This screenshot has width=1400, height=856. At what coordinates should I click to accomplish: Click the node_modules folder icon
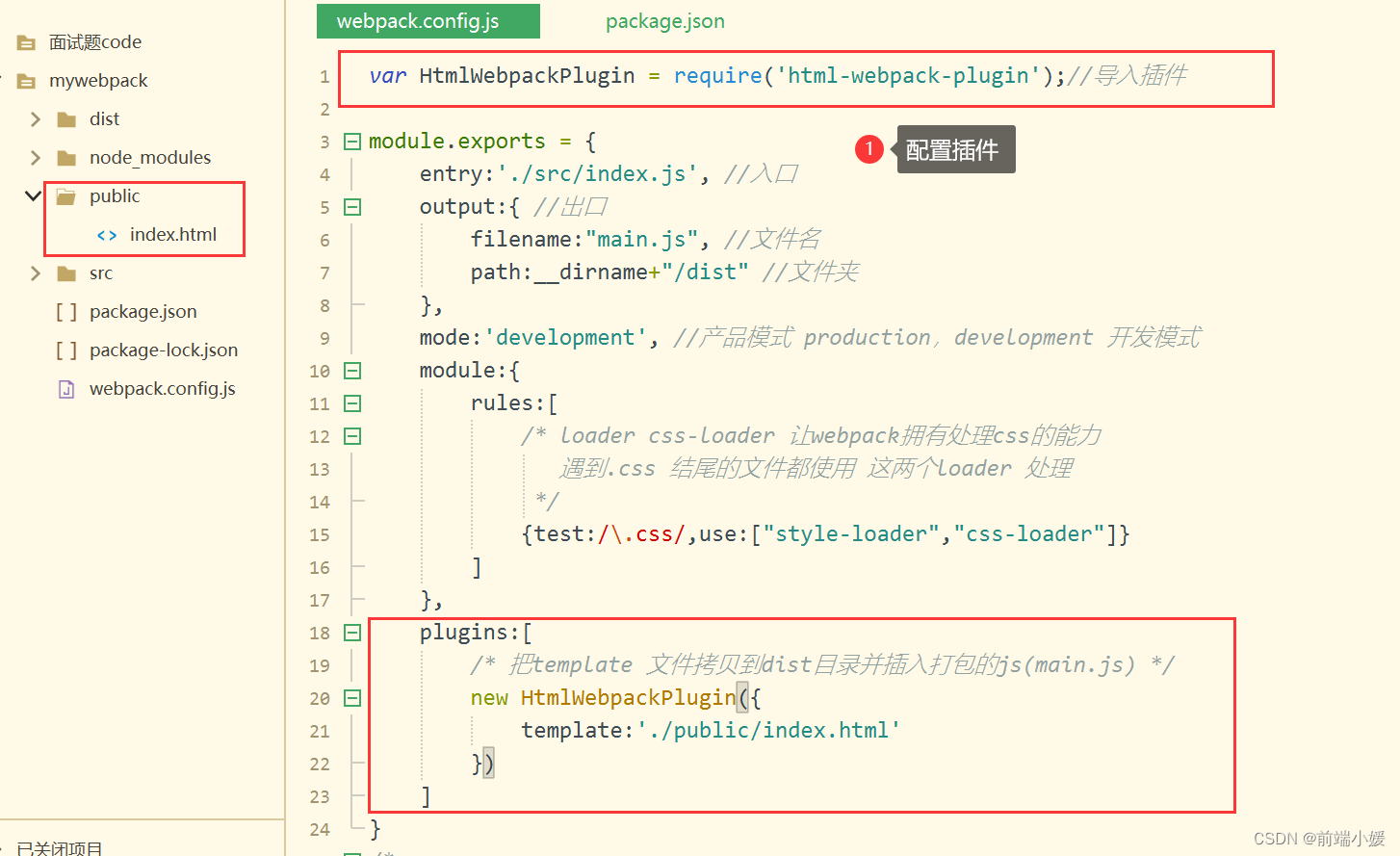point(66,158)
